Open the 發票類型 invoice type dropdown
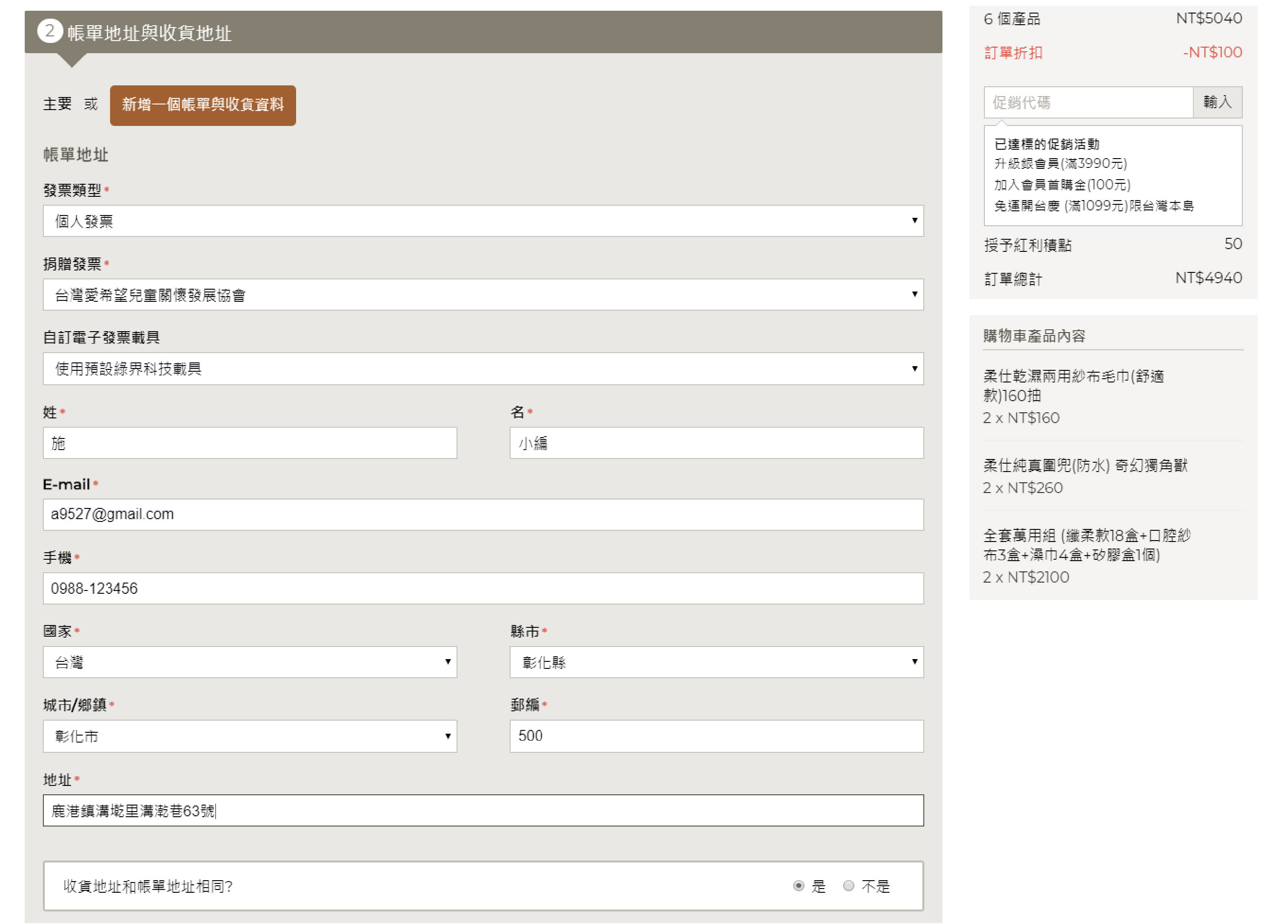The image size is (1288, 924). coord(483,221)
